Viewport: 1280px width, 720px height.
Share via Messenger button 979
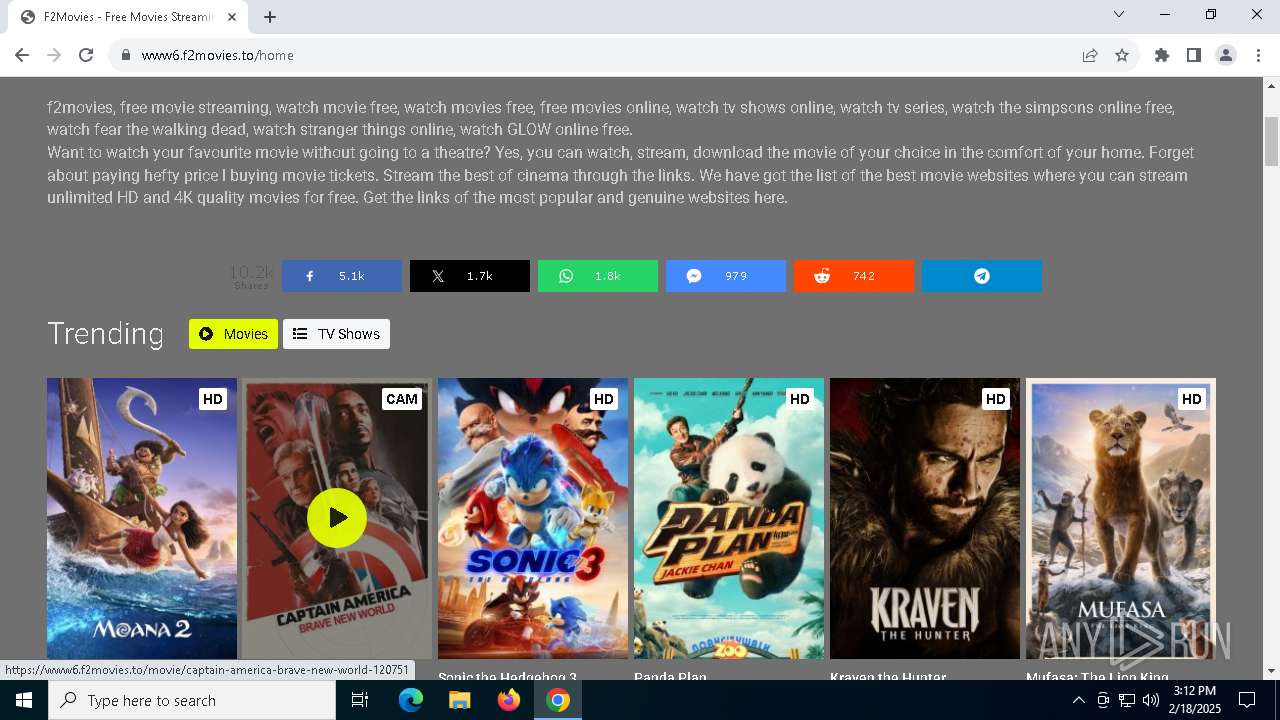point(726,276)
